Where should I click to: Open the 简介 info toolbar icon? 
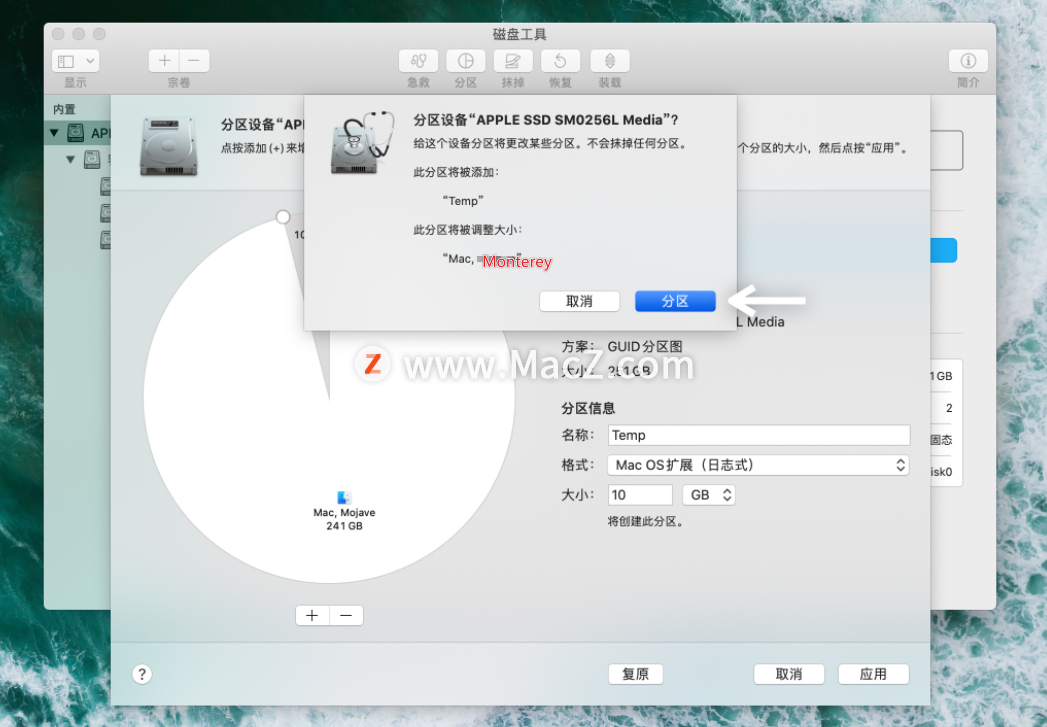coord(968,61)
